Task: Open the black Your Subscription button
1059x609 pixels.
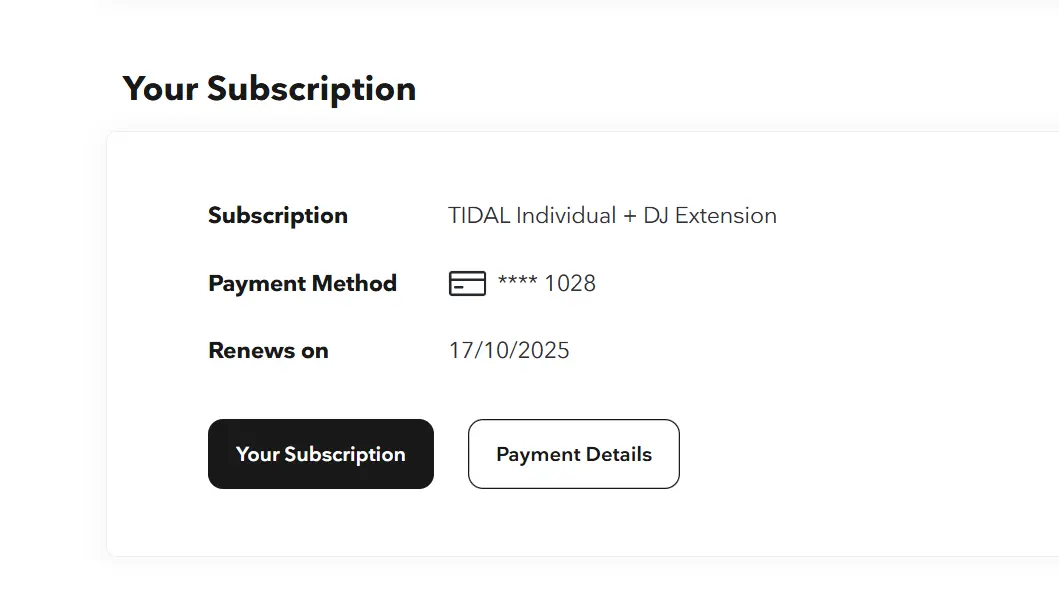Action: click(x=321, y=454)
